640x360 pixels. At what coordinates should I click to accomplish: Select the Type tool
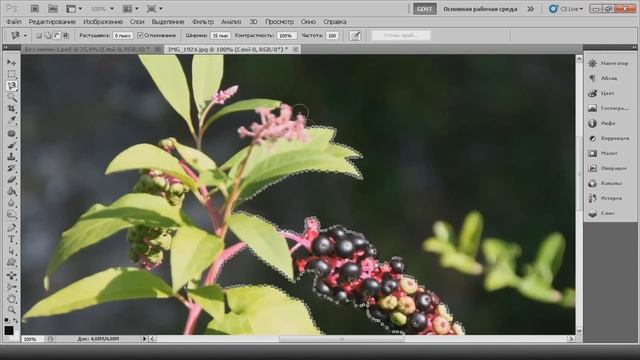coord(11,239)
